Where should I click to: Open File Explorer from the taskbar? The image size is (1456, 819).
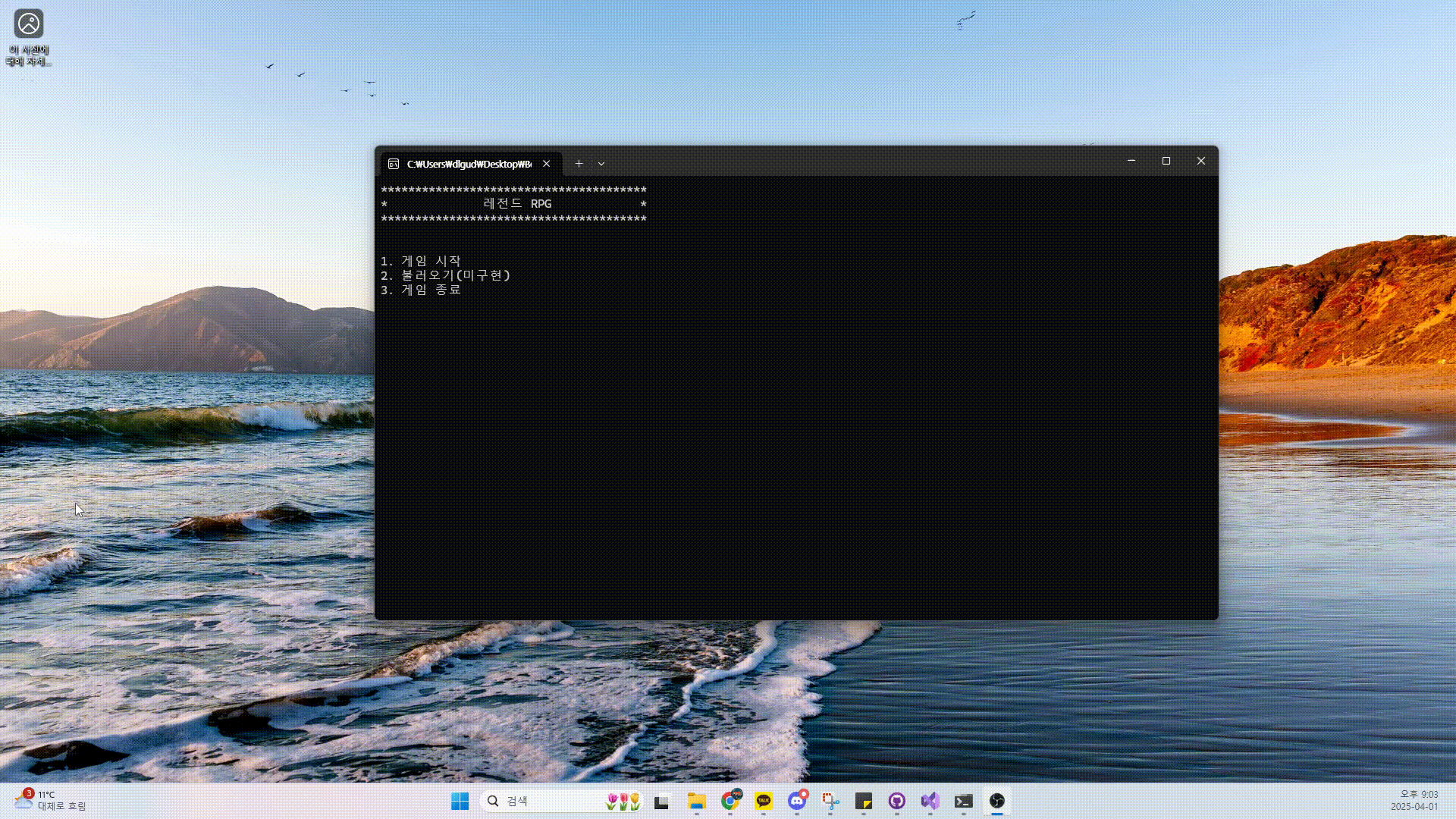(696, 801)
